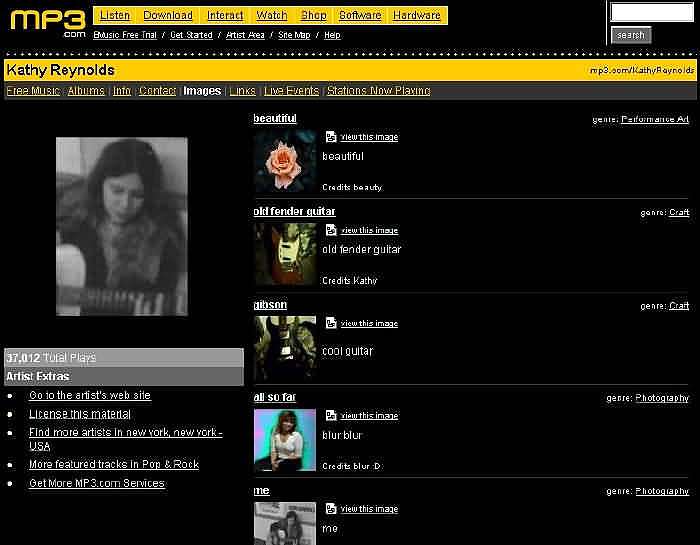Open the Watch menu
The height and width of the screenshot is (545, 700).
pos(271,15)
